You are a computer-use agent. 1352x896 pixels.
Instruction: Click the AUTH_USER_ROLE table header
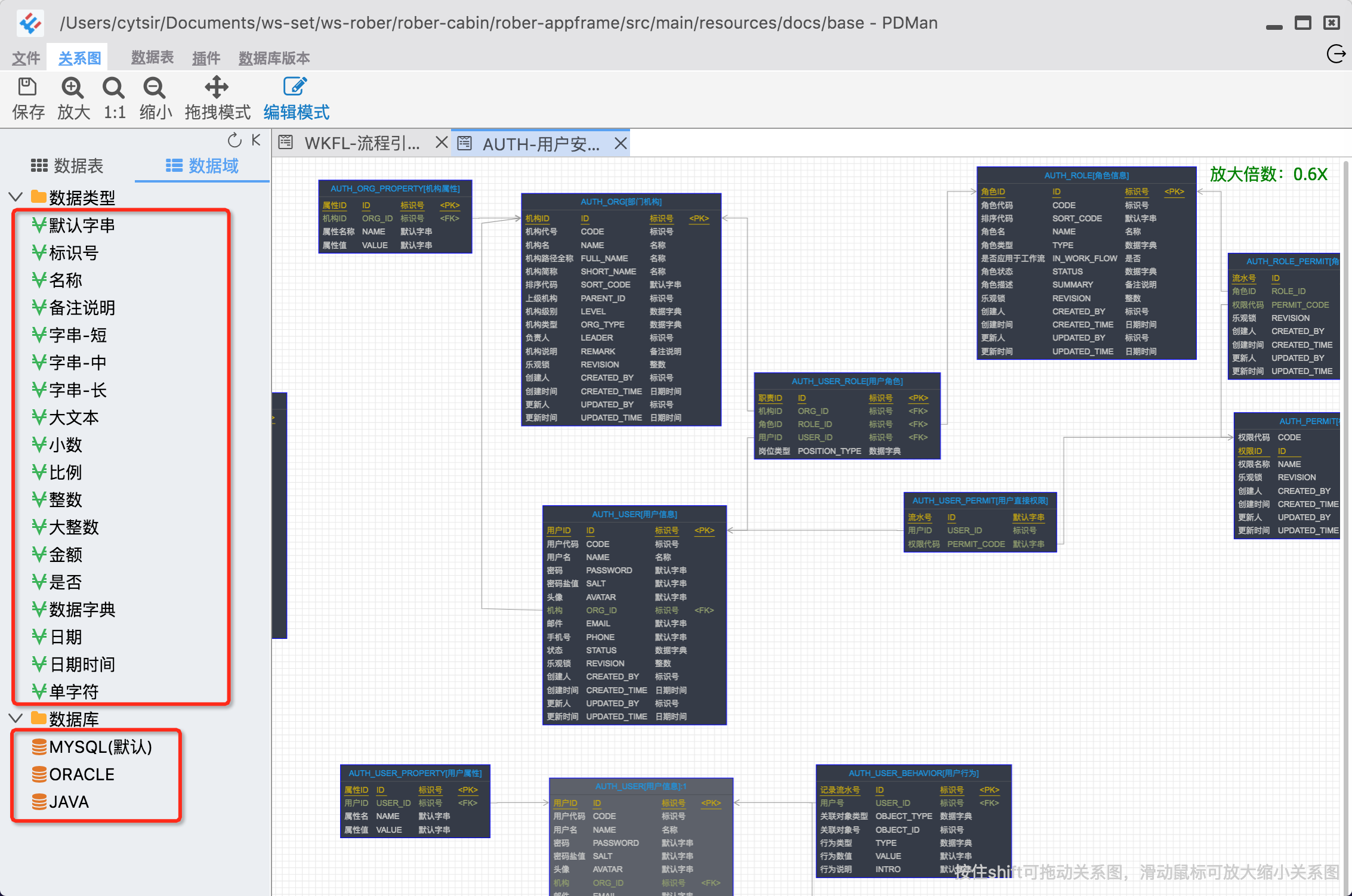point(847,381)
